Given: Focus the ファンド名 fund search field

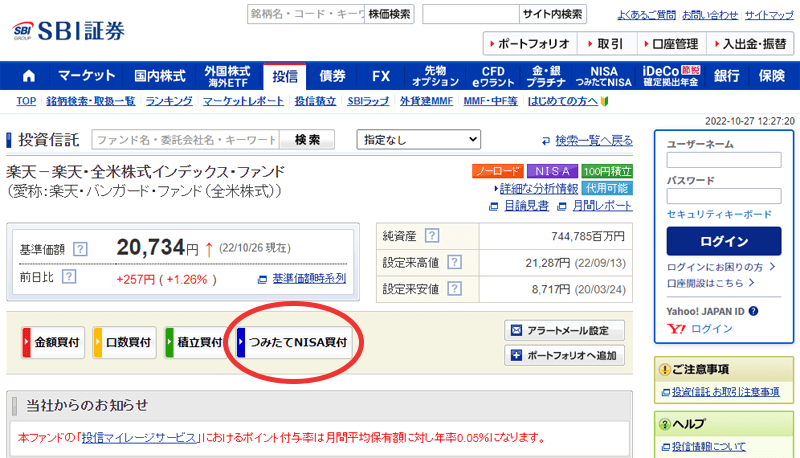Looking at the screenshot, I should pyautogui.click(x=186, y=140).
